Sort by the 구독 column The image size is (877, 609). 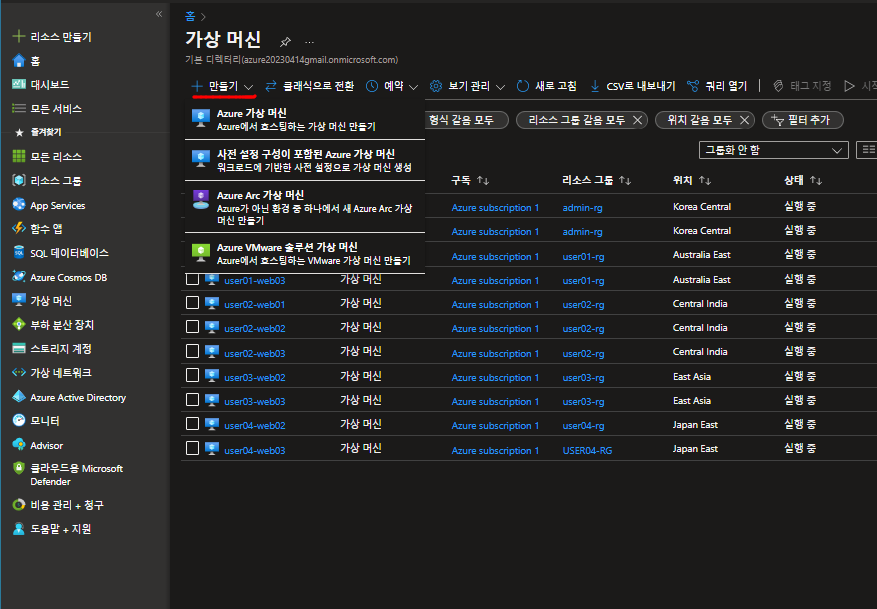point(470,180)
